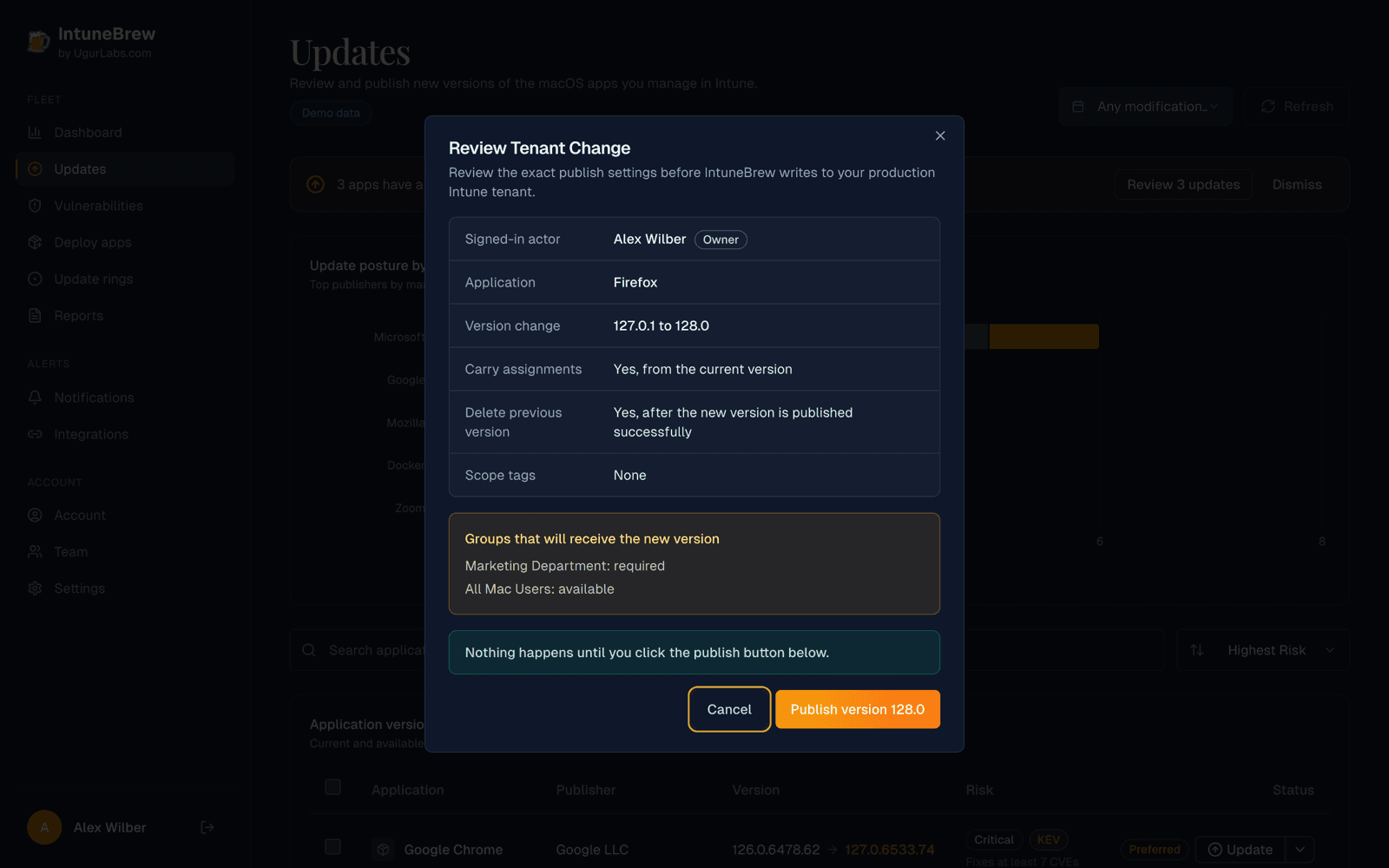Open the Notifications bell icon

[x=35, y=398]
